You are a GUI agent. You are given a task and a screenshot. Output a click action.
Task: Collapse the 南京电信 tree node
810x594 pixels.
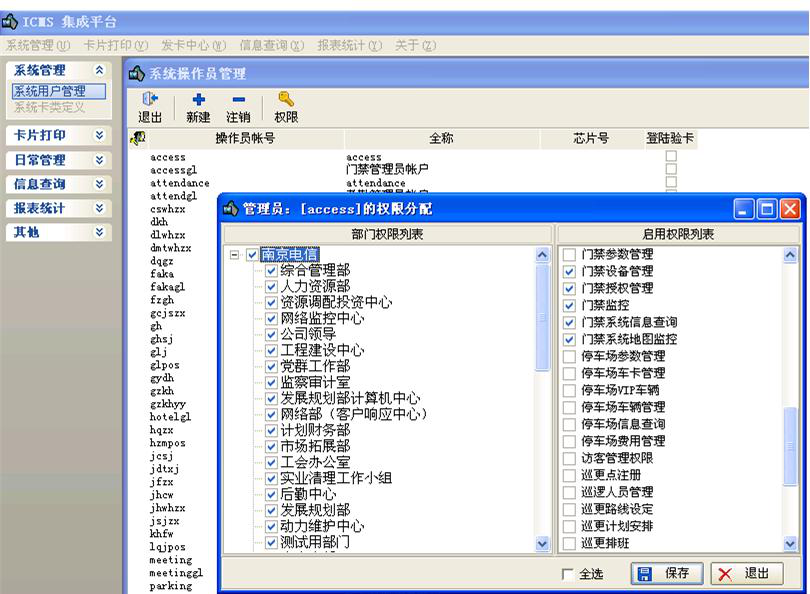(x=235, y=255)
